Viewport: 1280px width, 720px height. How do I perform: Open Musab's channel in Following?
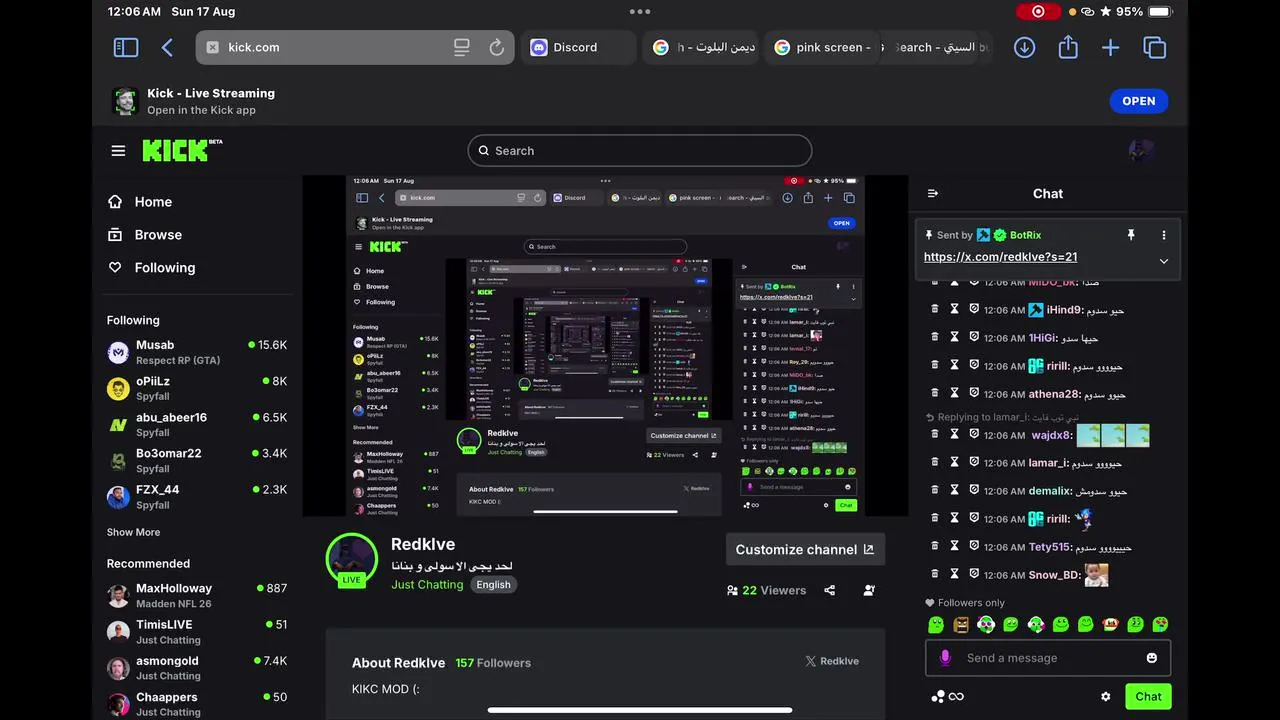tap(196, 352)
